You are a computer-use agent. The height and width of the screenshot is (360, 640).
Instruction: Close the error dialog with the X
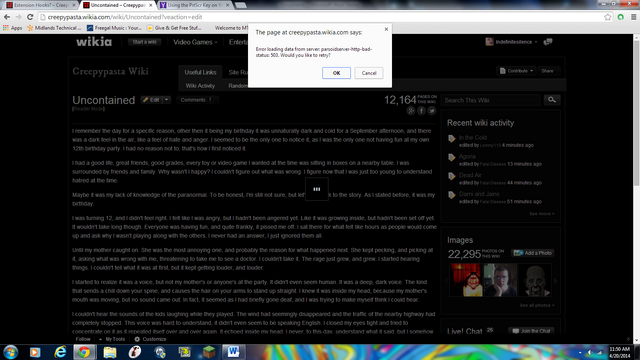click(386, 29)
